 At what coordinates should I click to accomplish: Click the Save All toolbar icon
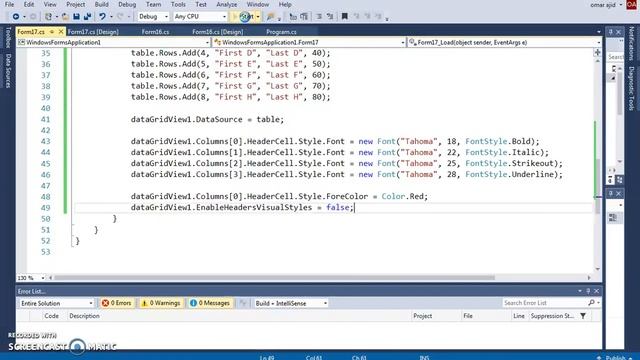pyautogui.click(x=87, y=16)
